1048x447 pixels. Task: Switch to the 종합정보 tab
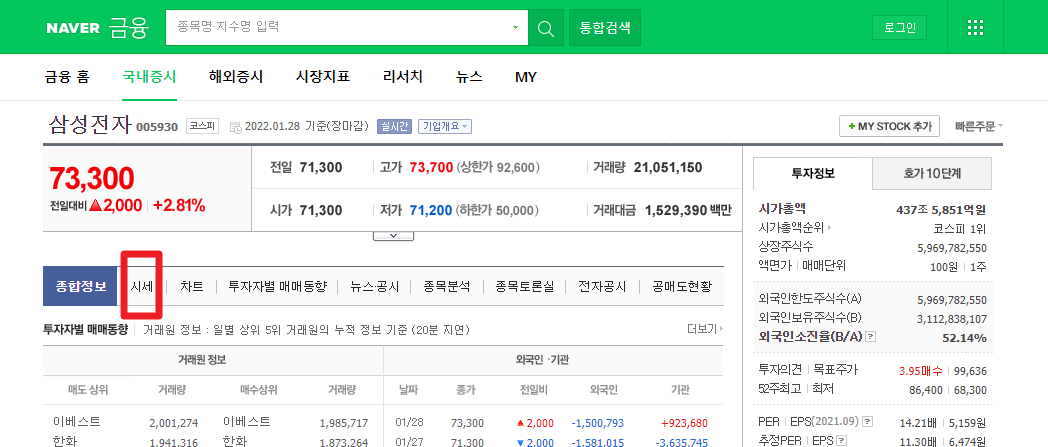80,286
